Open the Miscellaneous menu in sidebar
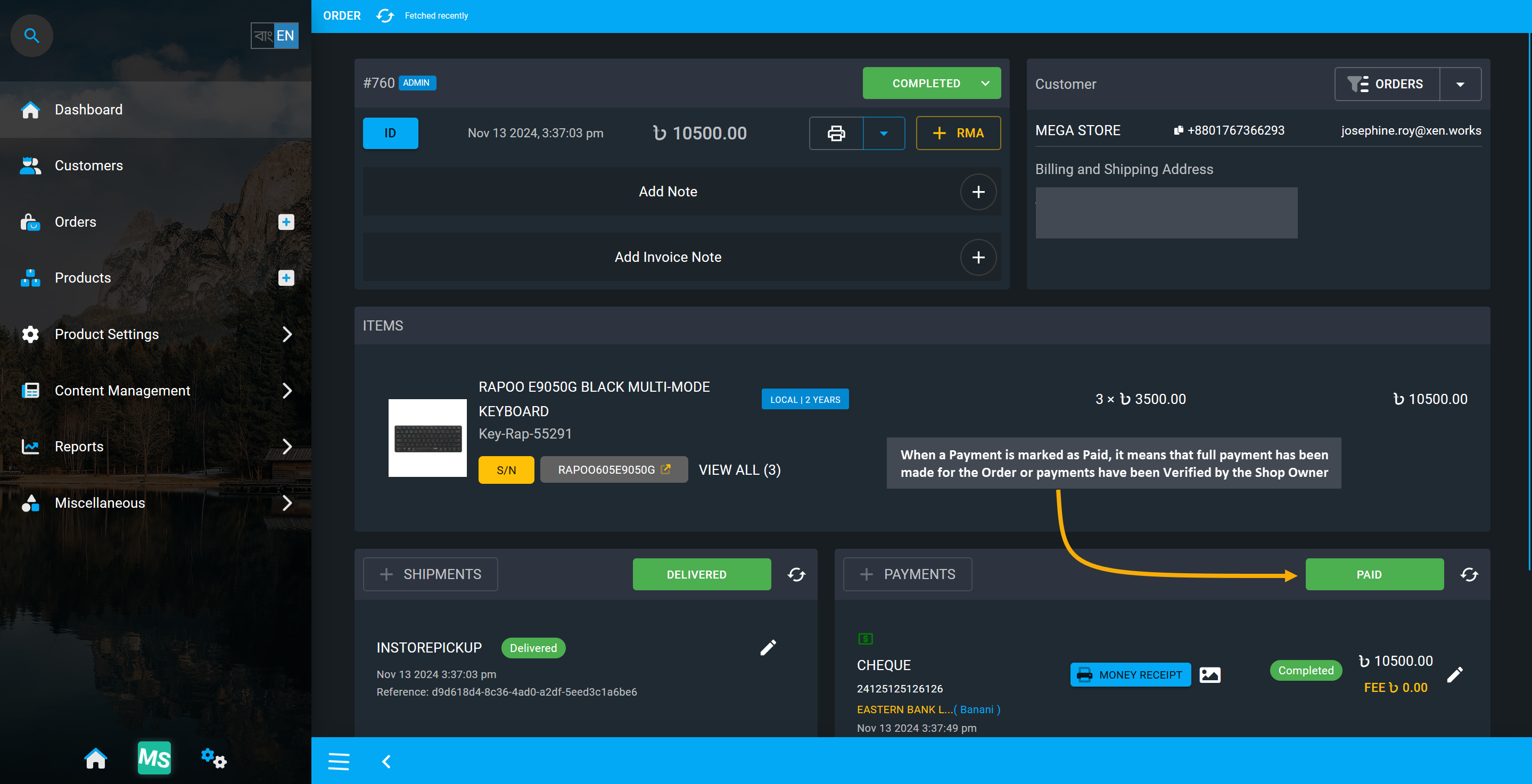This screenshot has width=1532, height=784. [x=155, y=502]
